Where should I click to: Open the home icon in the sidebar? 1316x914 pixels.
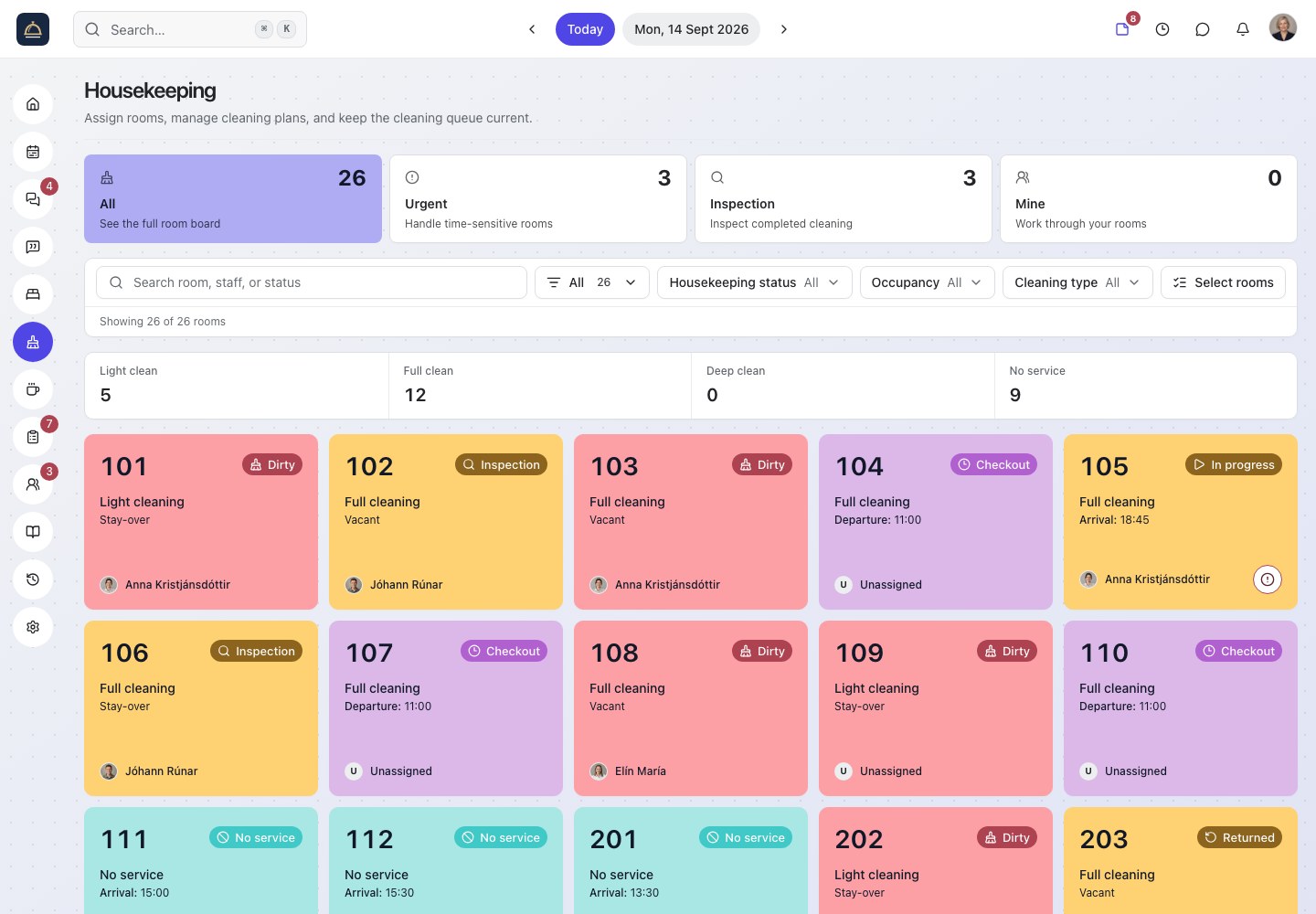[x=33, y=104]
